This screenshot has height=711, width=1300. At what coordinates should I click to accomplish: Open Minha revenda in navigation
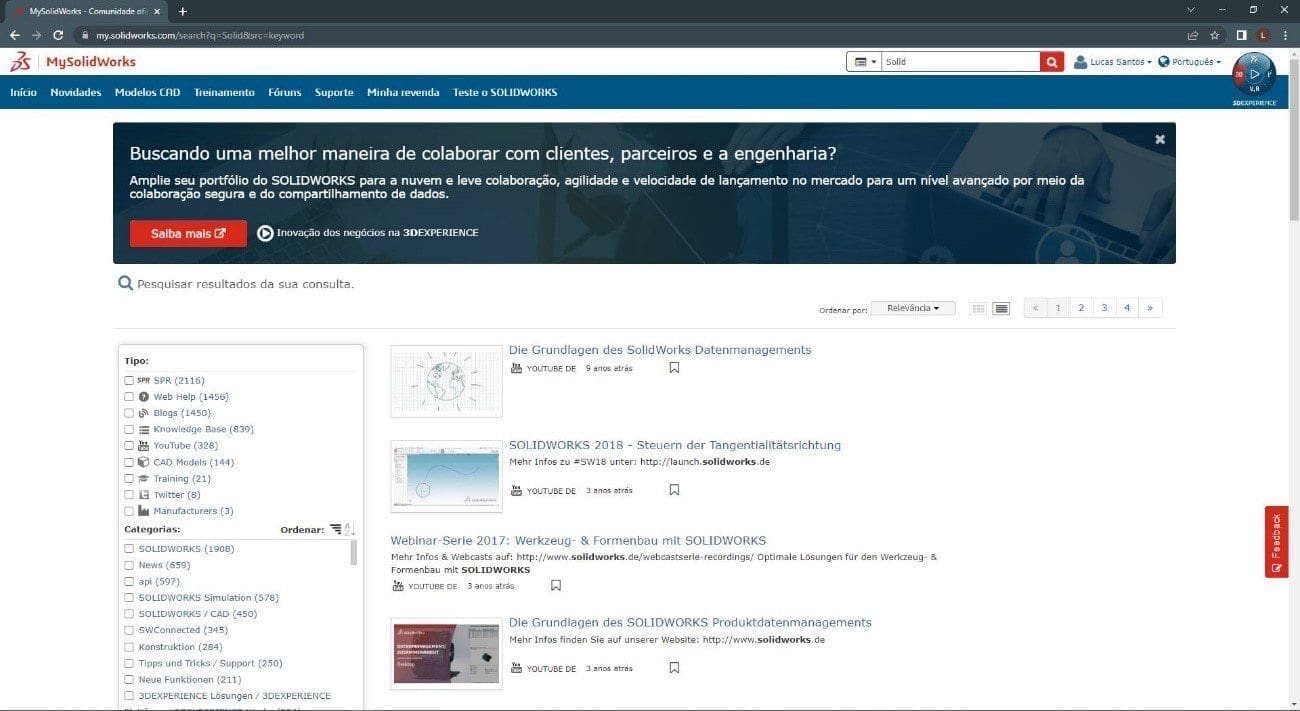click(403, 92)
